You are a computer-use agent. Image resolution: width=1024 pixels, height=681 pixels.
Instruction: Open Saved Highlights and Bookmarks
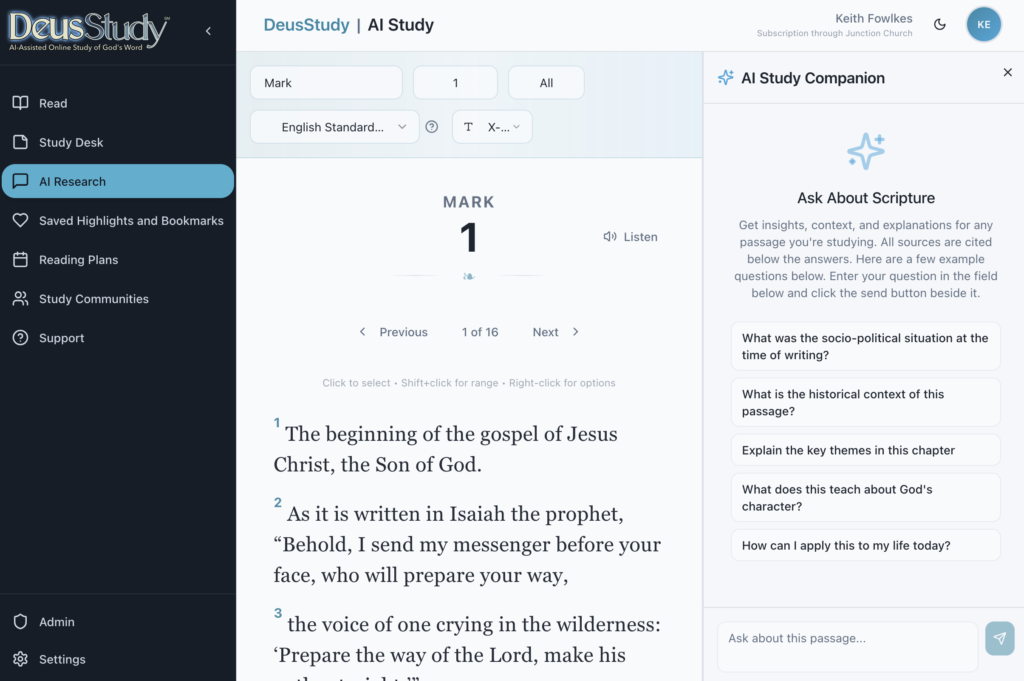(x=130, y=220)
